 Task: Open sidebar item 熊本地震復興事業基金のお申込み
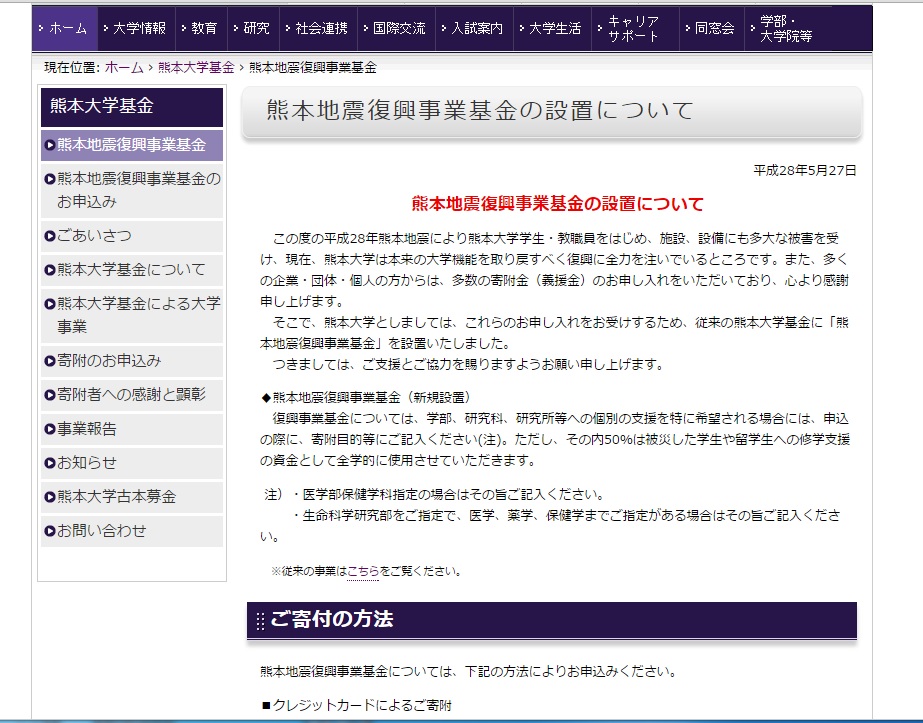coord(132,190)
